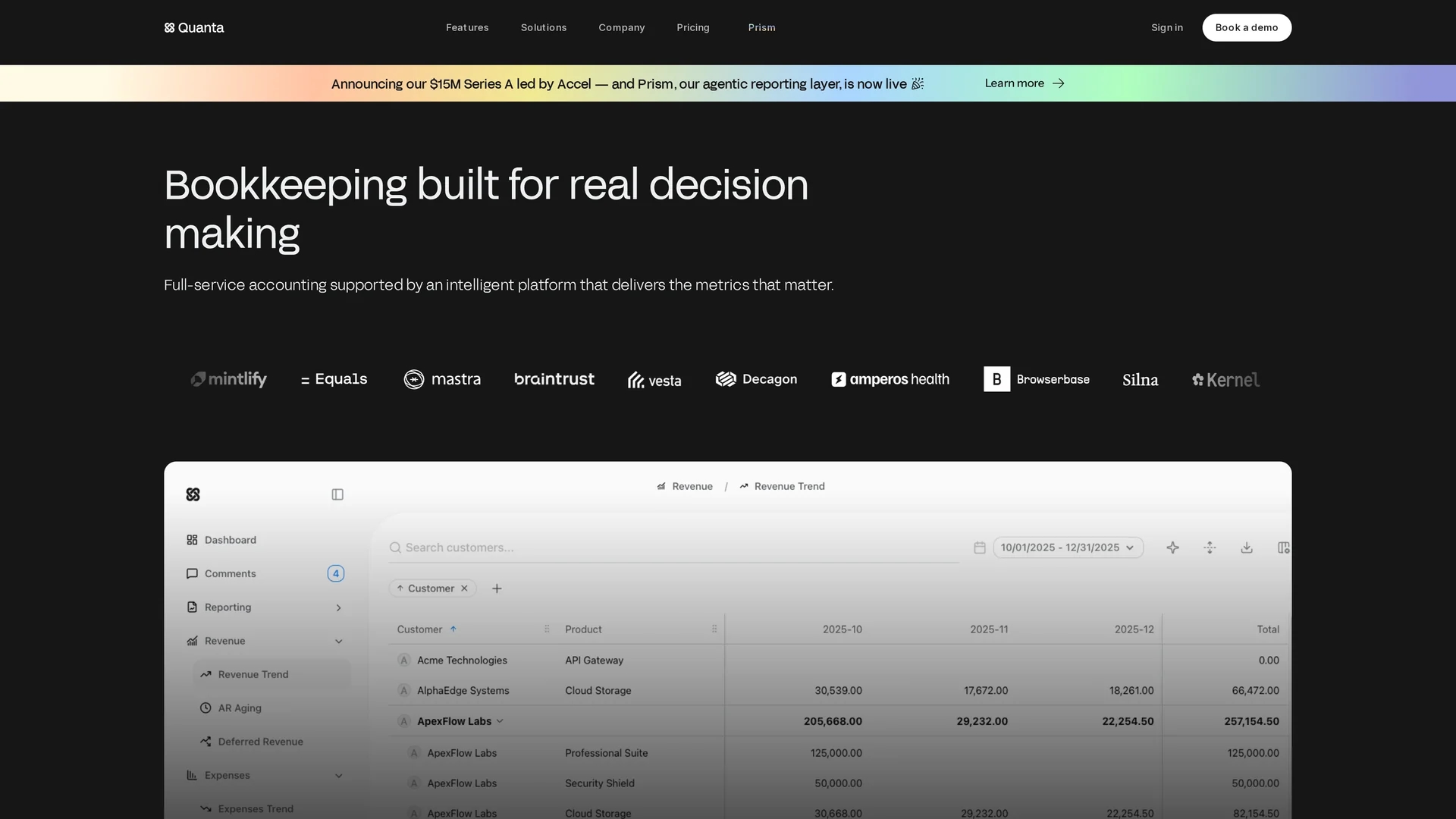Click the Security Shield product cell
The image size is (1456, 819).
coord(600,783)
